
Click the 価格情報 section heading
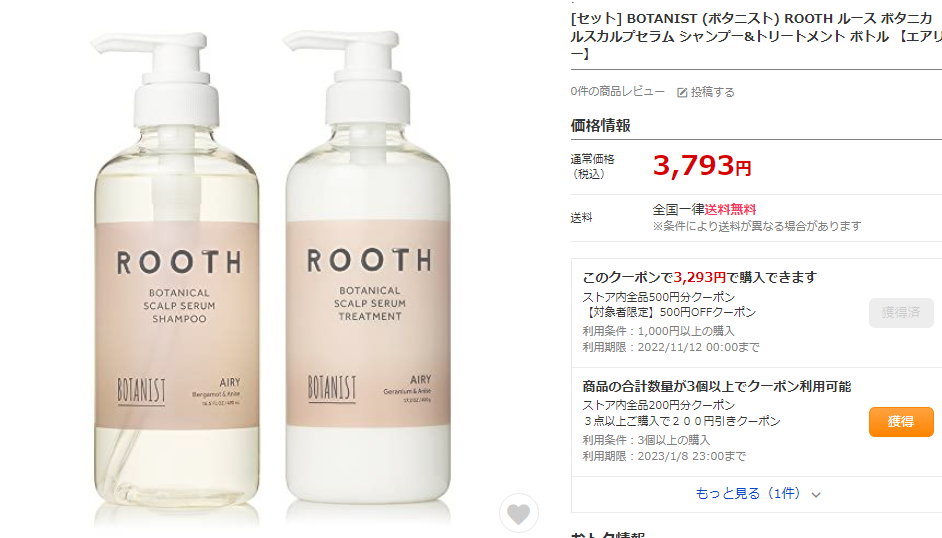(x=600, y=125)
